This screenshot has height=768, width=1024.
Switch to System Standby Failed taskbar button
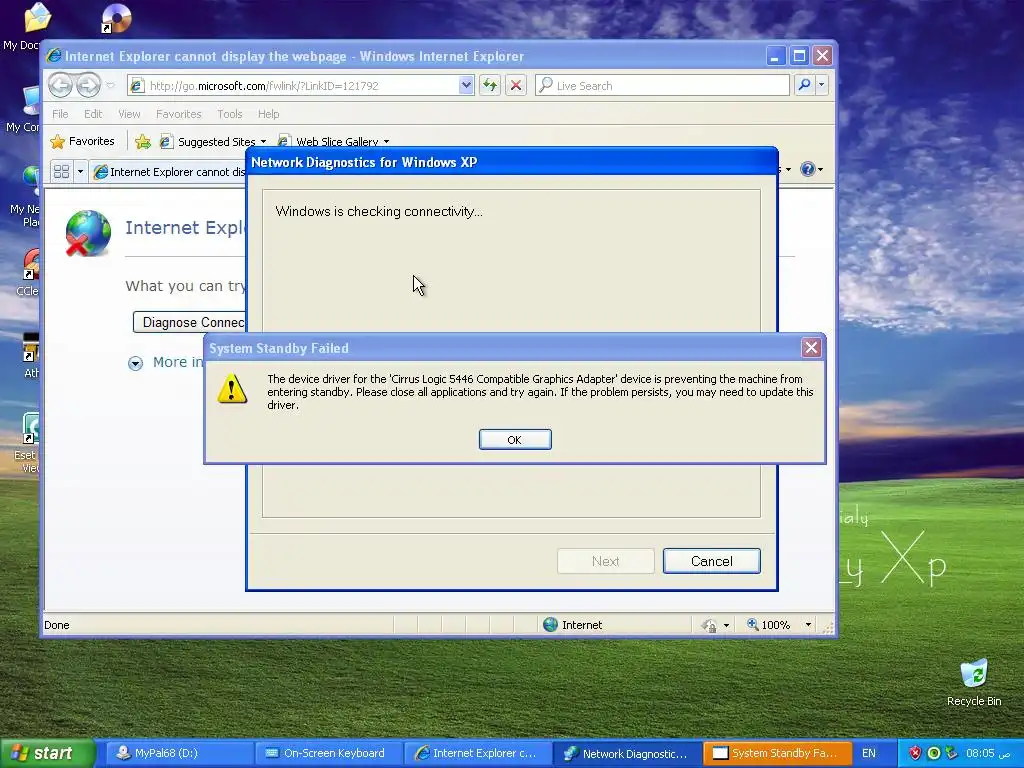click(777, 753)
